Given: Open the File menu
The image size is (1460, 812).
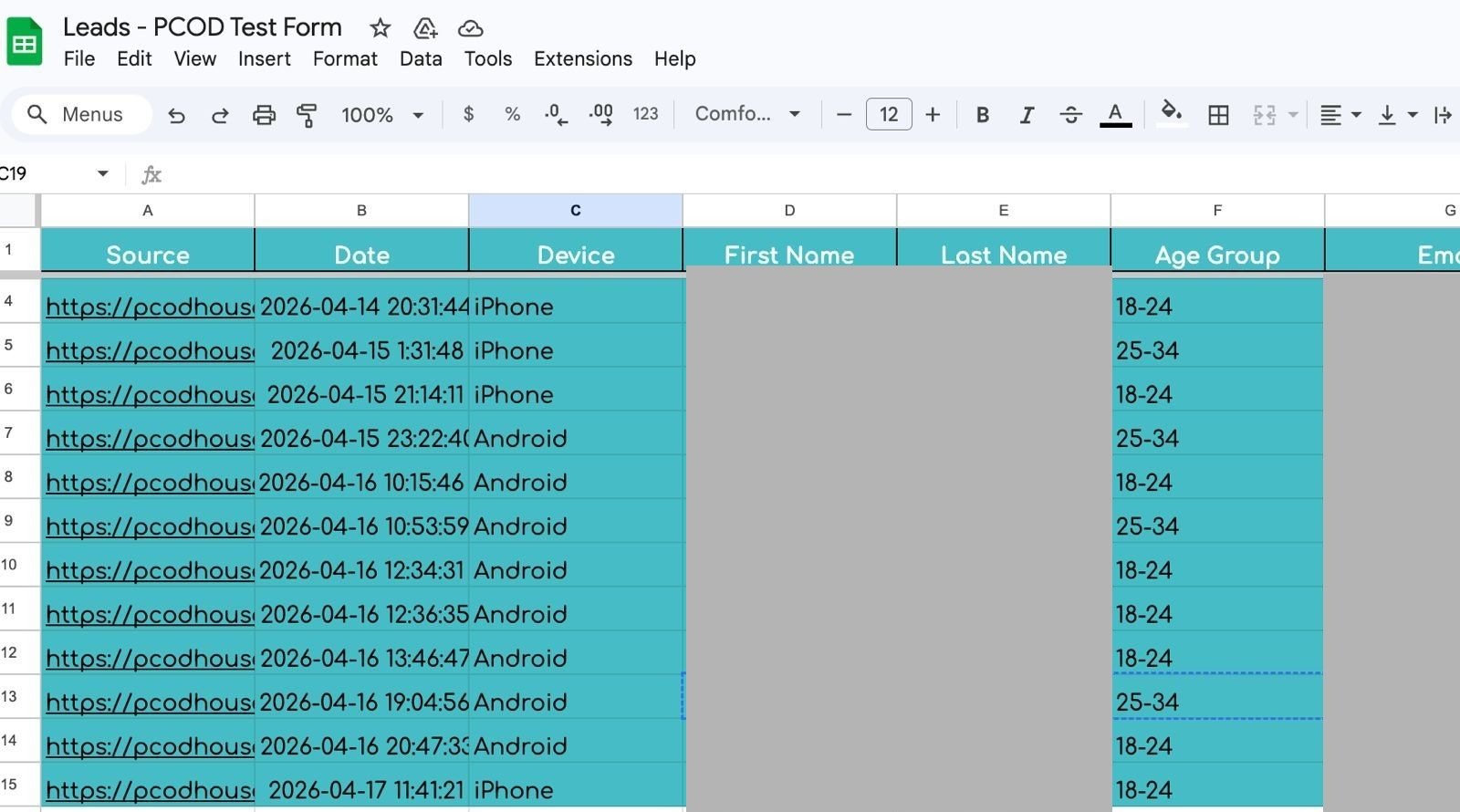Looking at the screenshot, I should (x=79, y=58).
